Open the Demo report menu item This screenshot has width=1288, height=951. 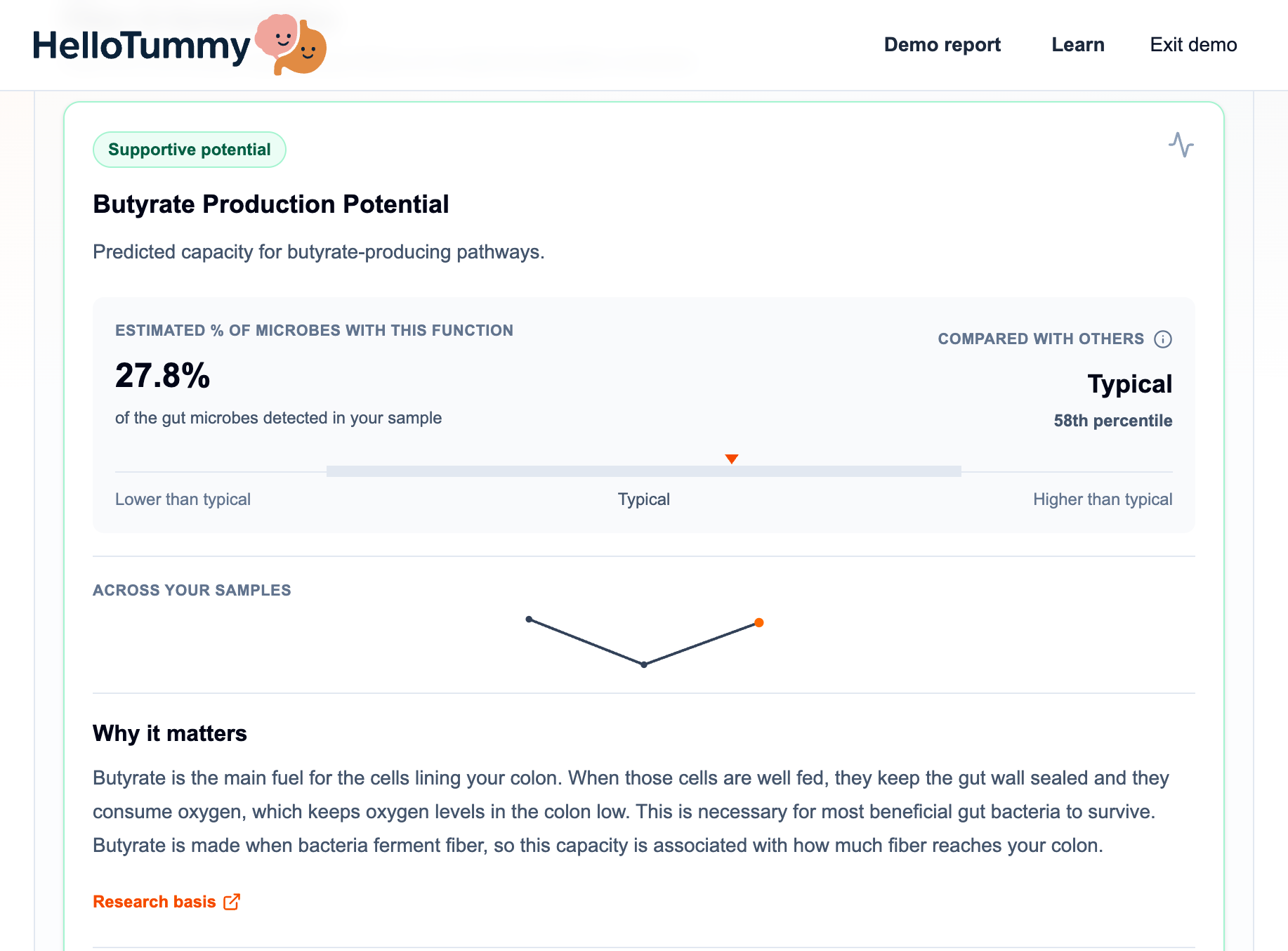coord(942,45)
